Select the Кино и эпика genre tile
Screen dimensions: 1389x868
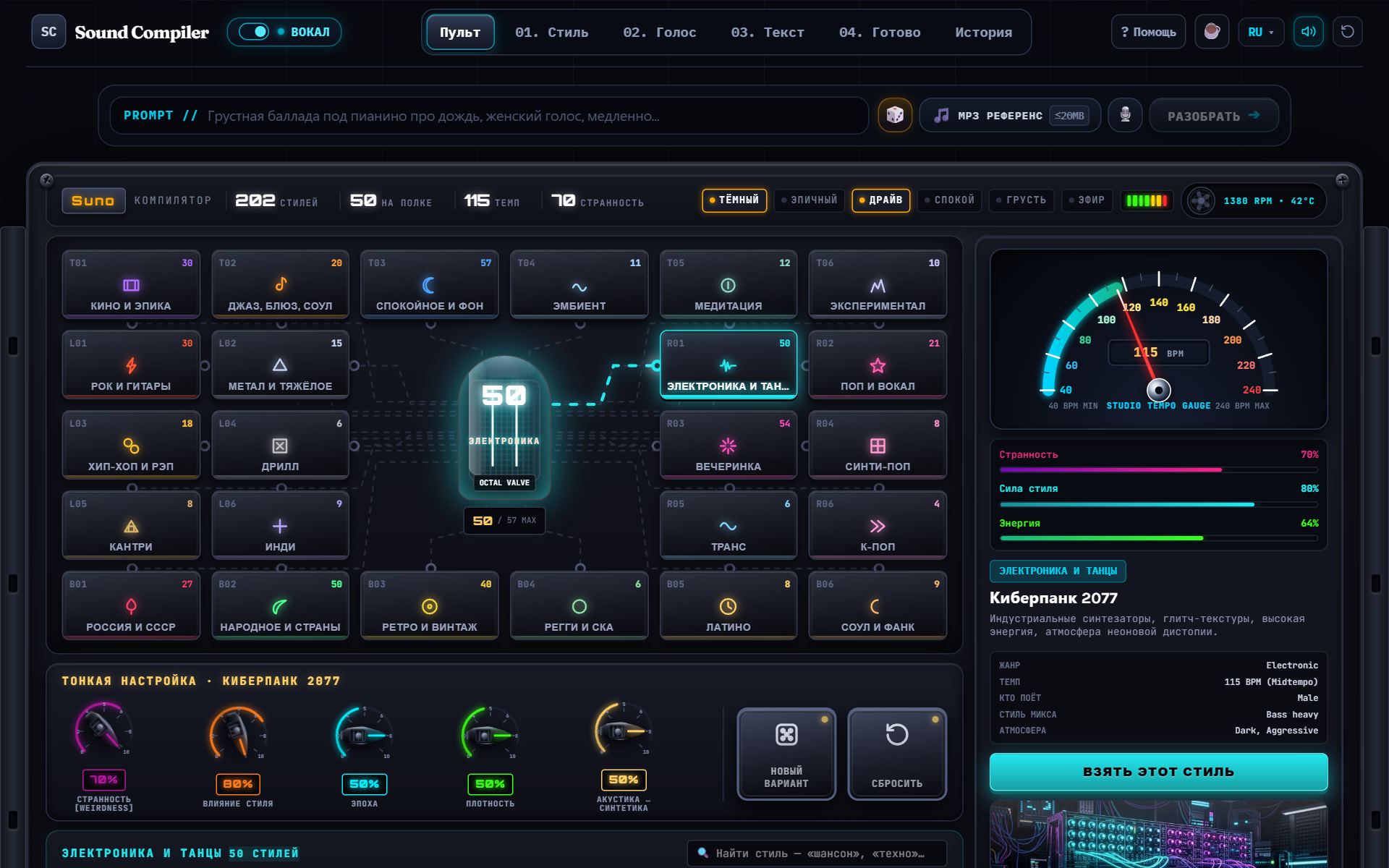point(131,284)
